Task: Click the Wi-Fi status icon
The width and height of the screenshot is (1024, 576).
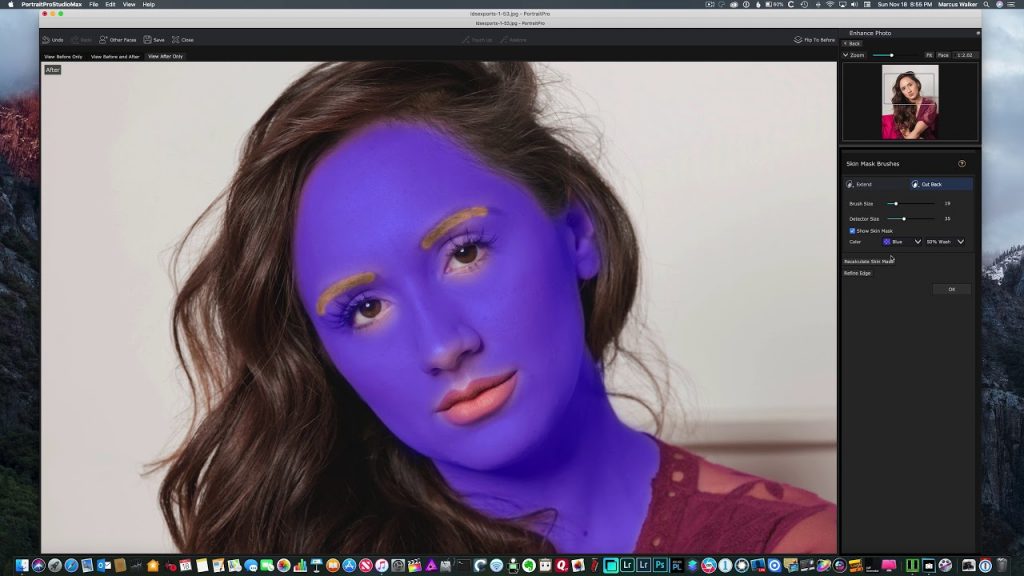Action: [829, 4]
